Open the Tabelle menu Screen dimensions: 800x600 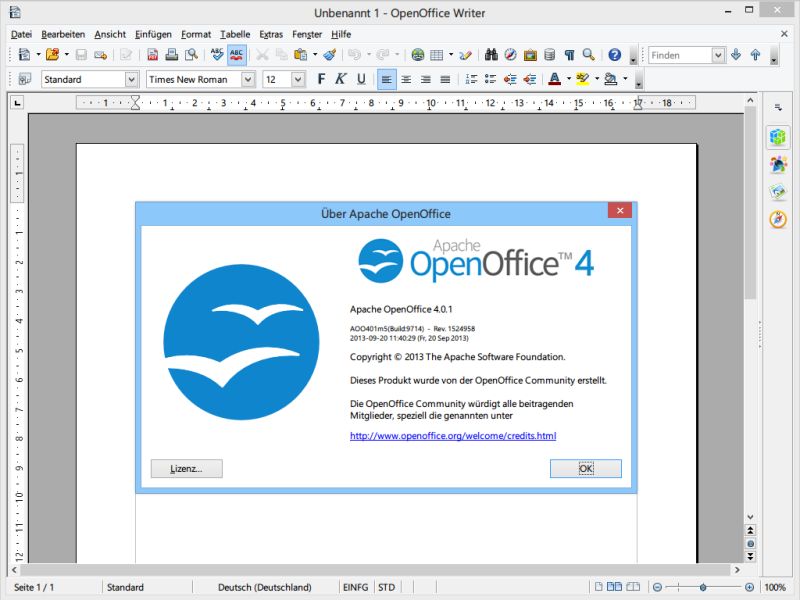click(x=235, y=34)
